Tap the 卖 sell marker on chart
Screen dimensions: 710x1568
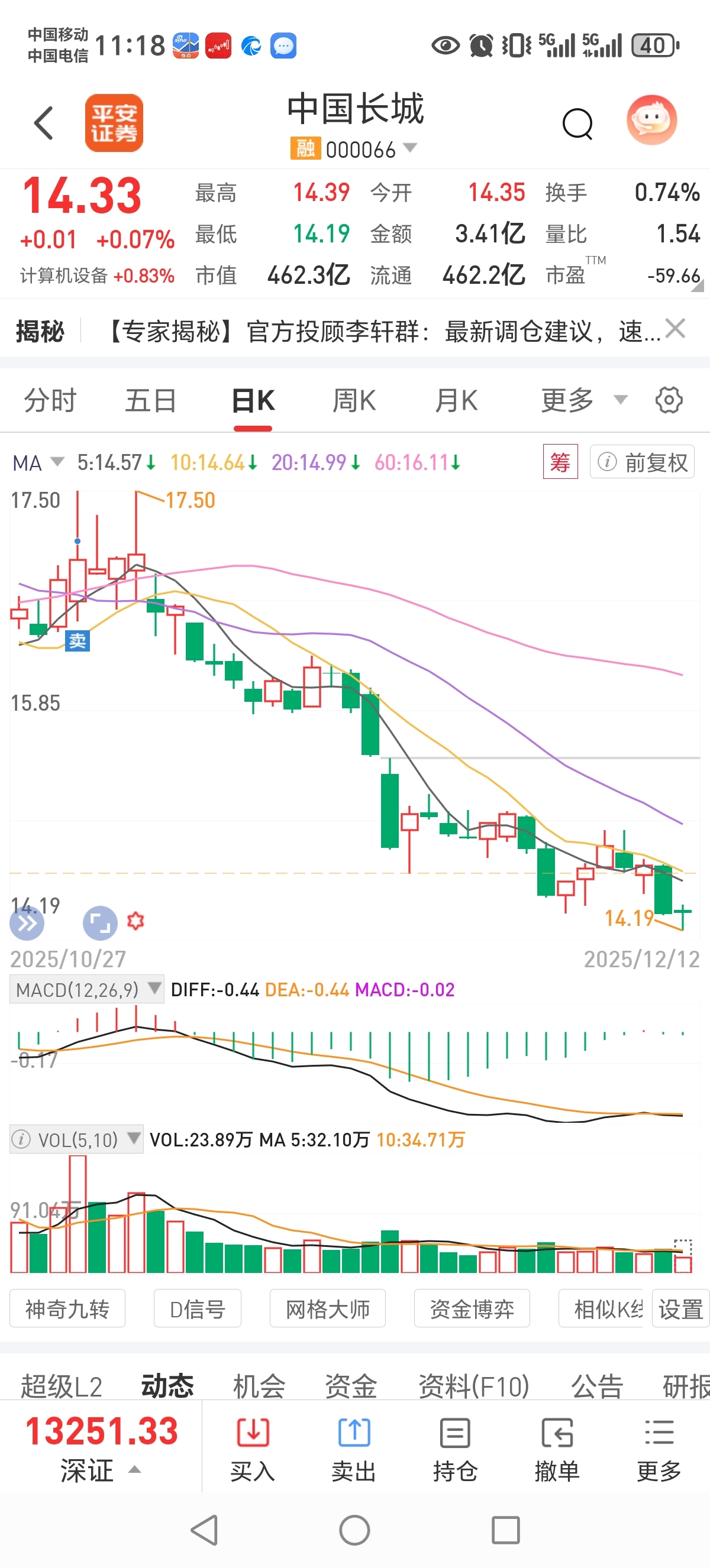click(x=78, y=641)
